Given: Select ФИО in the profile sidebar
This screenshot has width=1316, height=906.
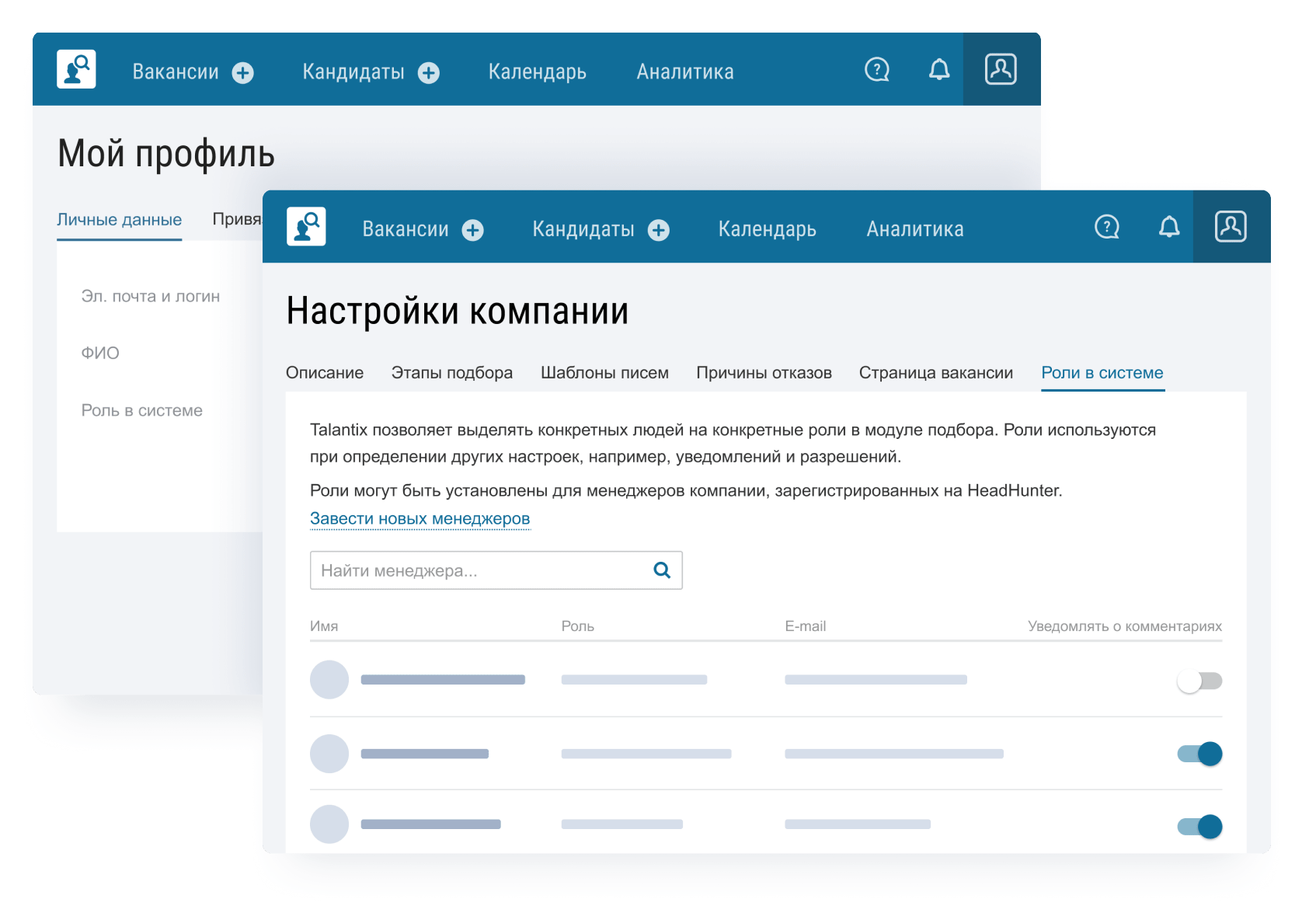Looking at the screenshot, I should [x=99, y=352].
